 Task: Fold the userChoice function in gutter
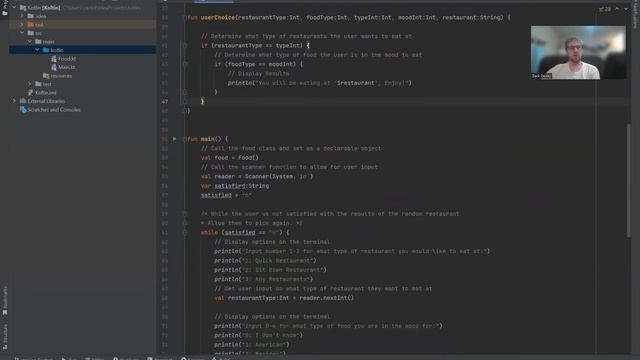pyautogui.click(x=184, y=18)
